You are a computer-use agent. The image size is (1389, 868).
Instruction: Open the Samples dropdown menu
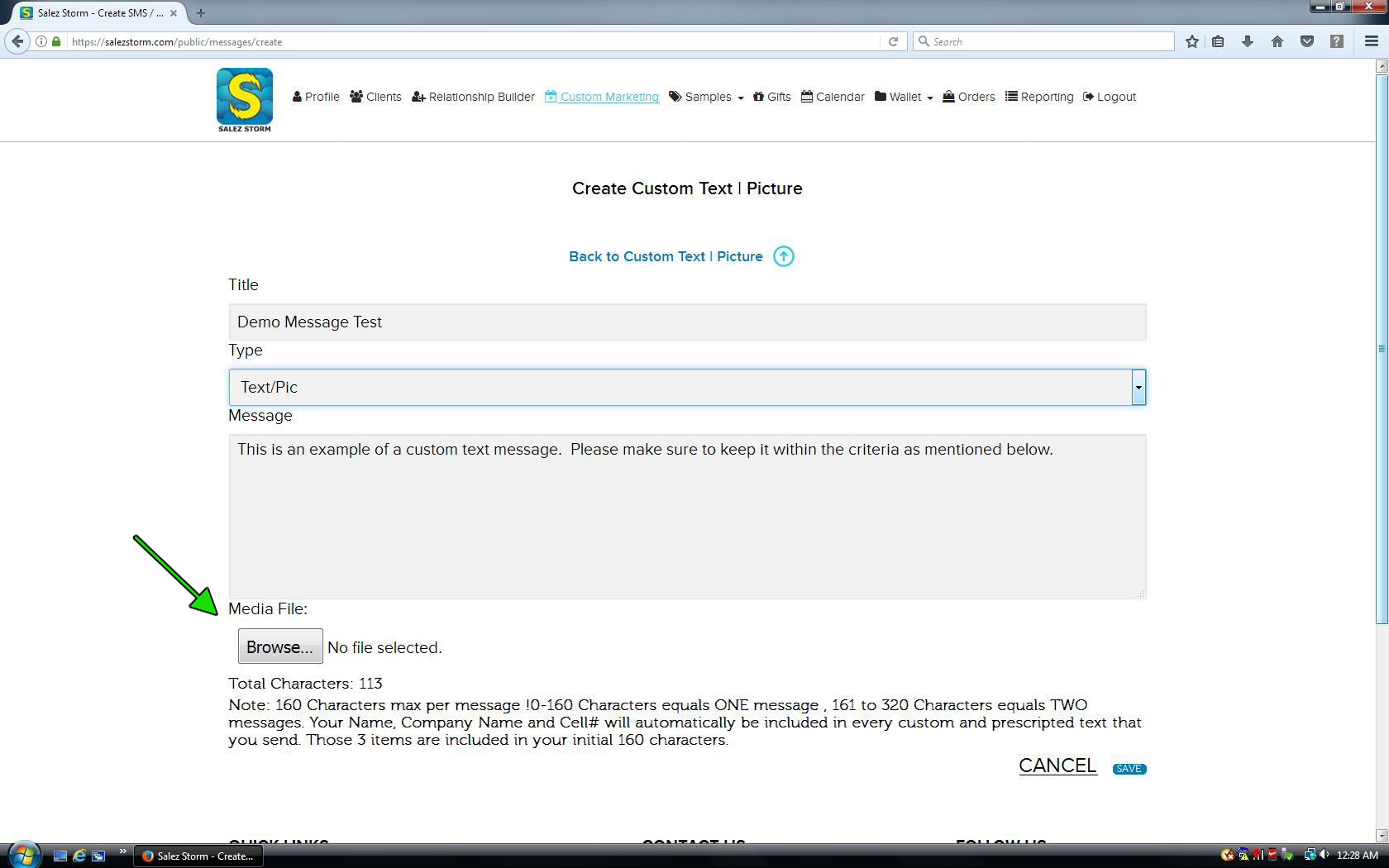(707, 97)
